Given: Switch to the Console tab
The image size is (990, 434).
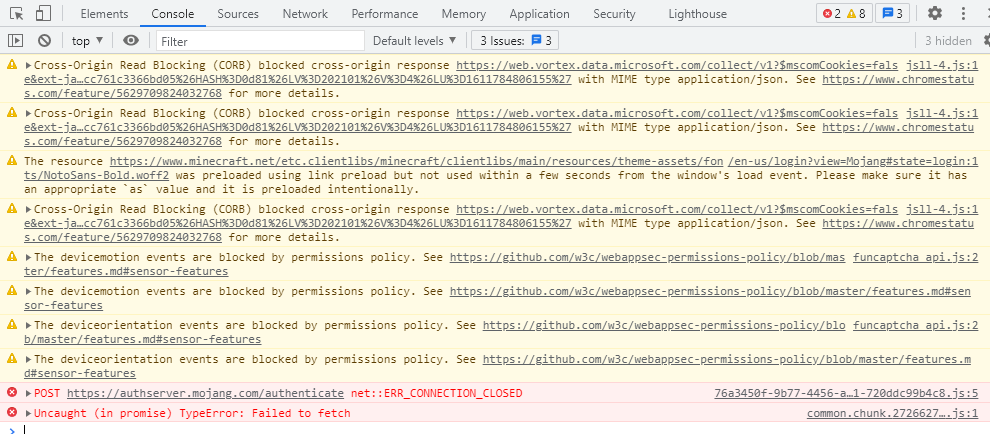Looking at the screenshot, I should point(173,14).
